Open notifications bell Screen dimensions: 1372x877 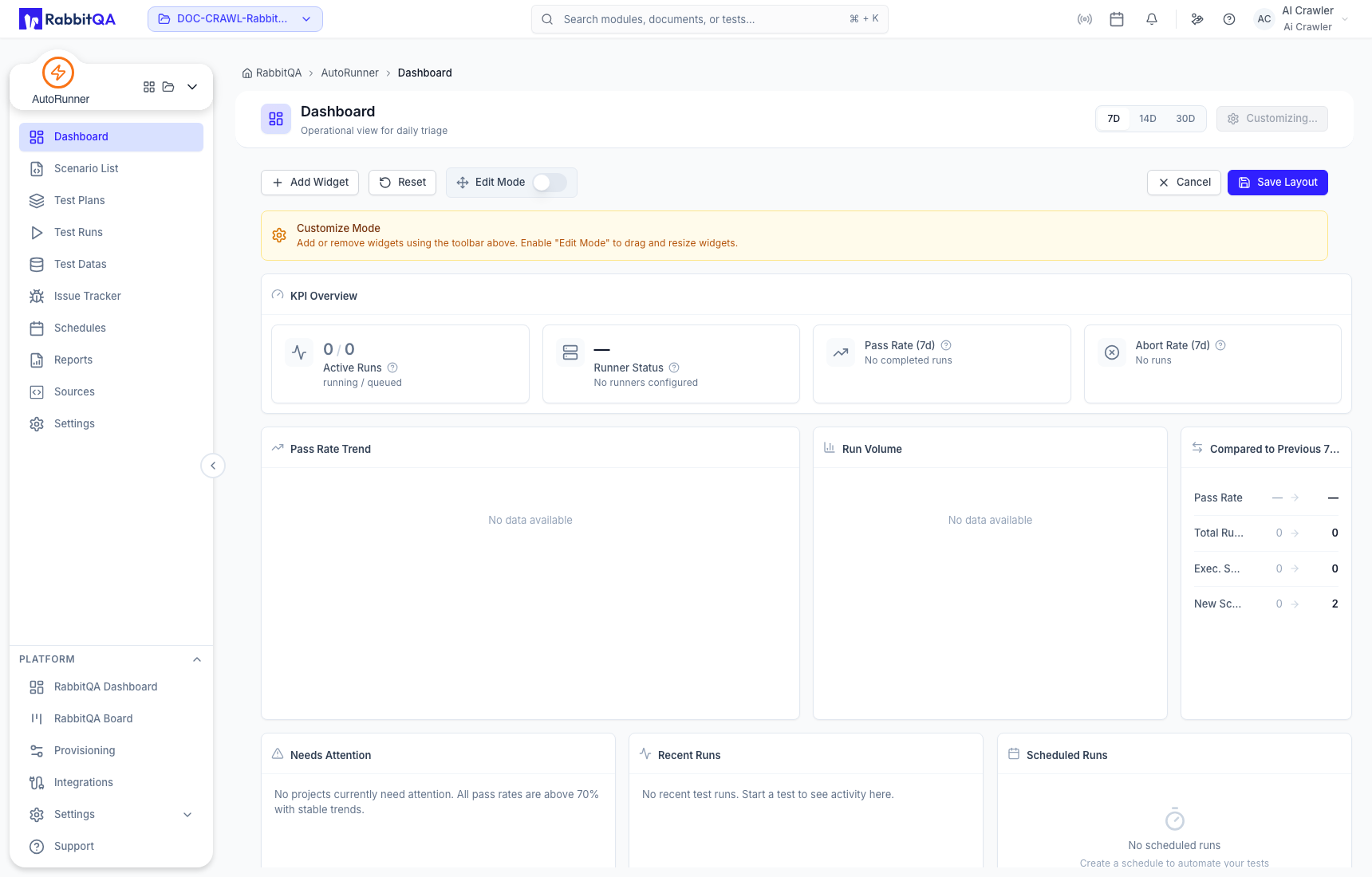1152,19
